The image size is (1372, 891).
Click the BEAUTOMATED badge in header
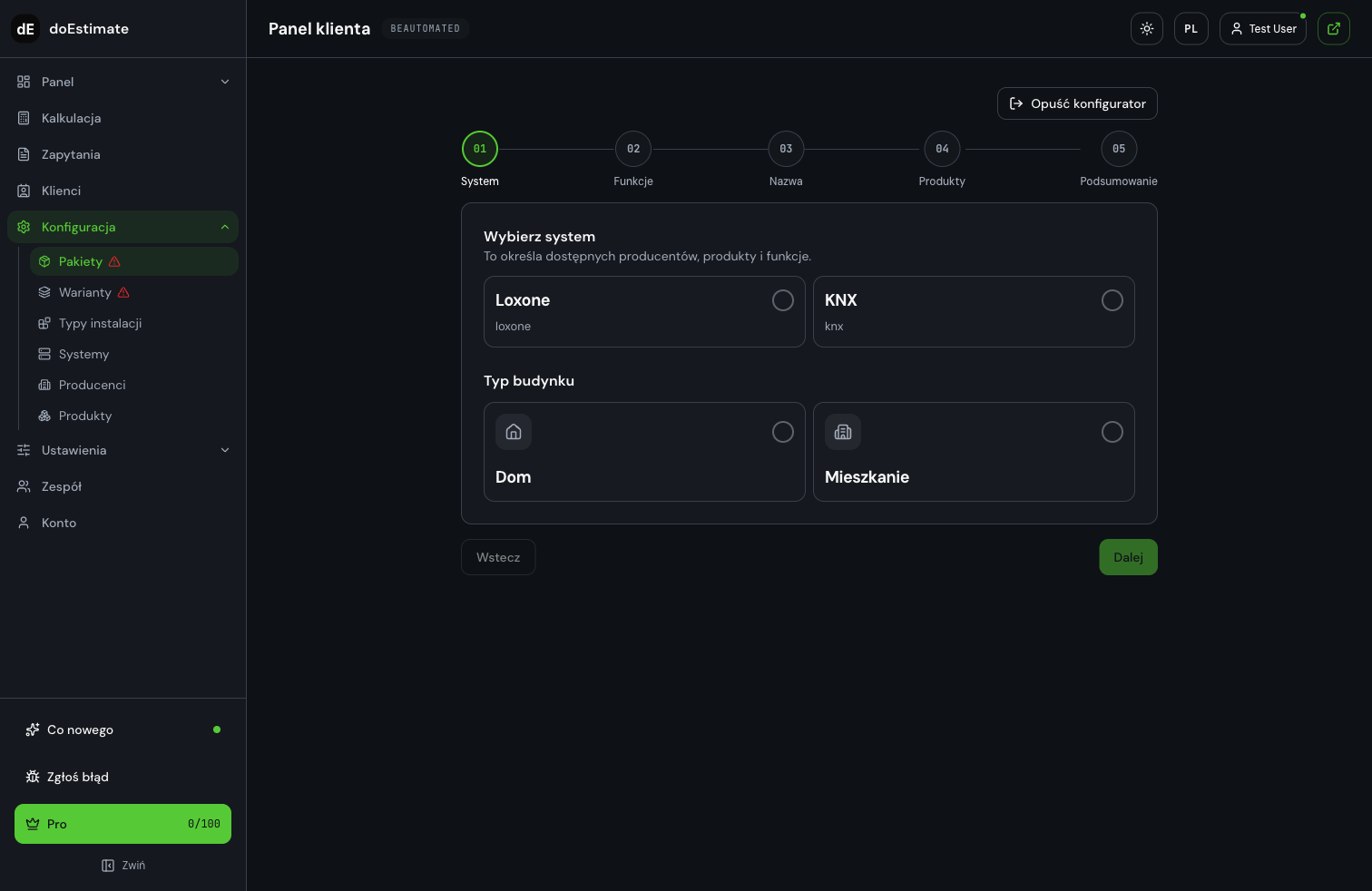tap(426, 29)
